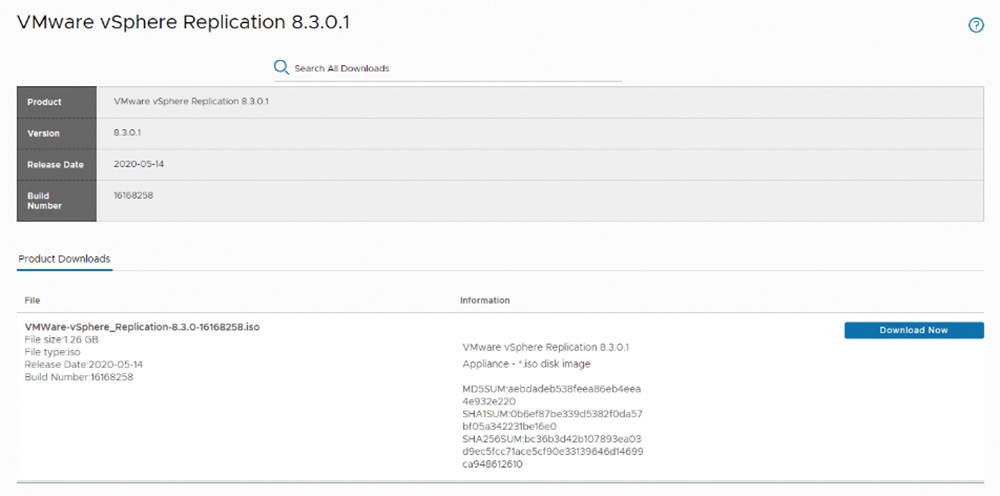Switch to the Product Downloads tab
Viewport: 1000px width, 496px height.
click(64, 259)
